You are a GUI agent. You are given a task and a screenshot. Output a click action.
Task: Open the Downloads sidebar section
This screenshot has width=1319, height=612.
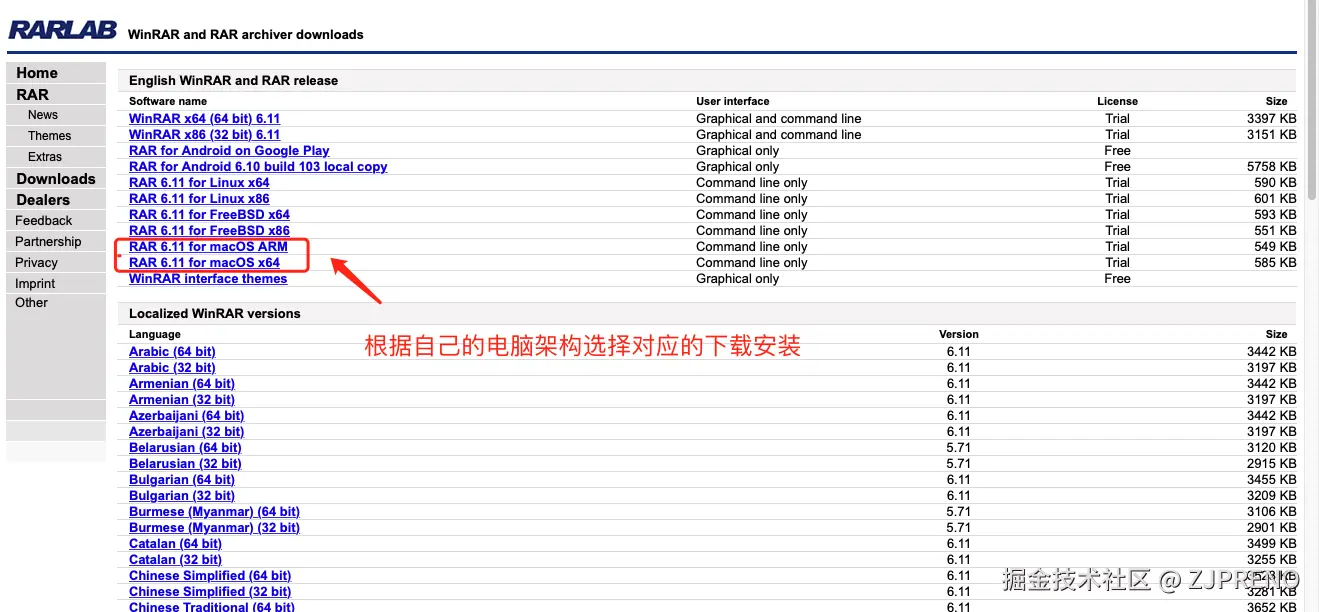(x=56, y=179)
